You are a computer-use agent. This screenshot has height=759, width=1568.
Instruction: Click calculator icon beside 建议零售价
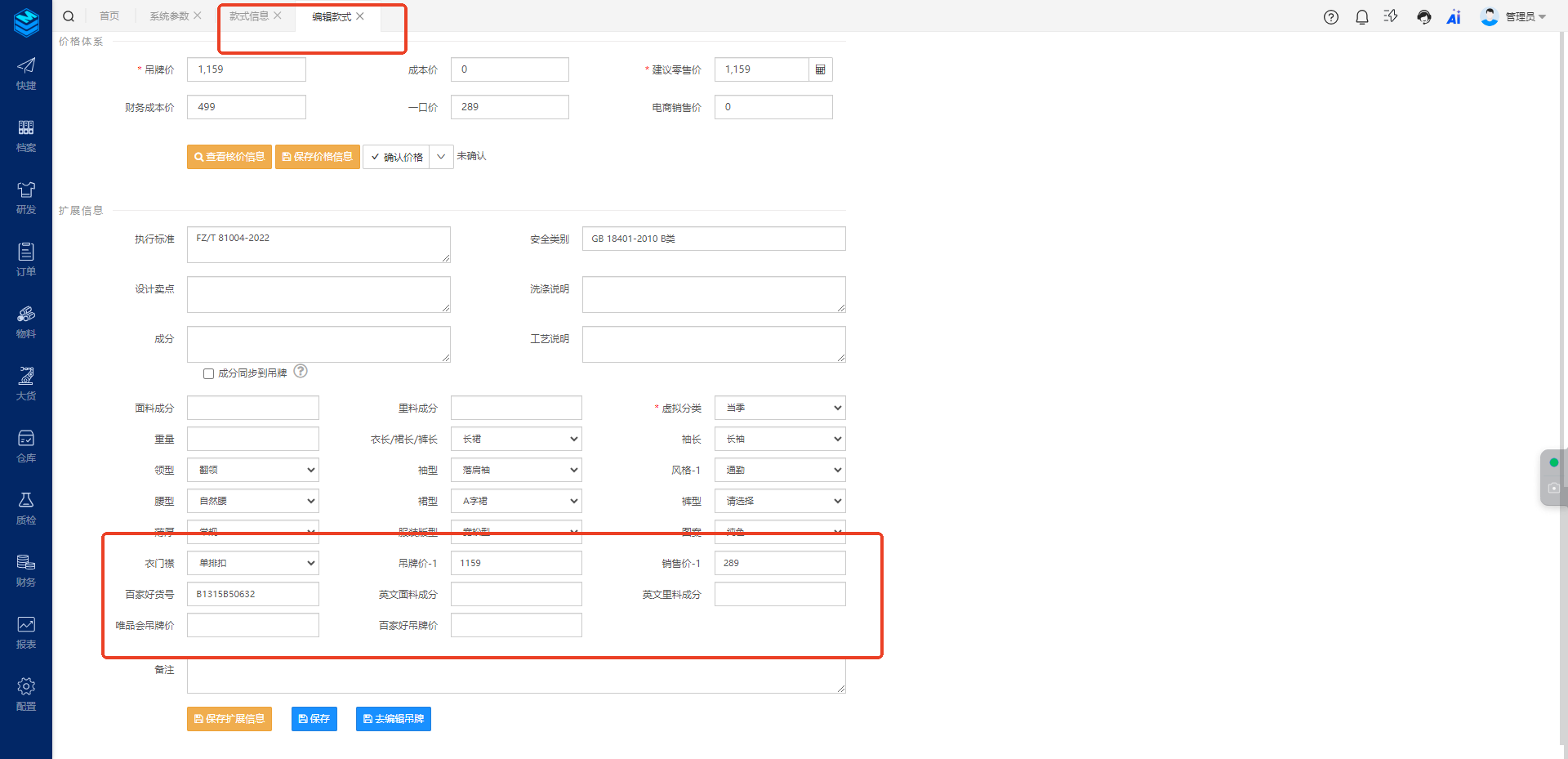tap(820, 69)
